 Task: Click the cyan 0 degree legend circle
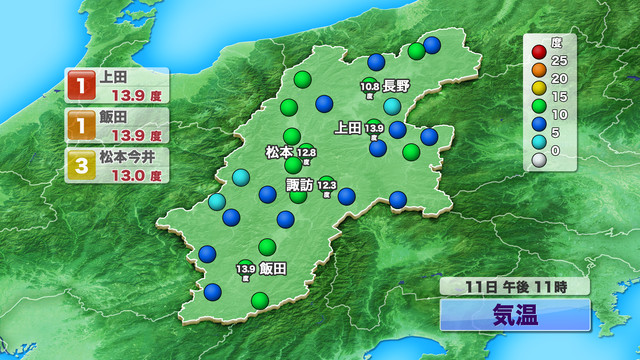539,142
